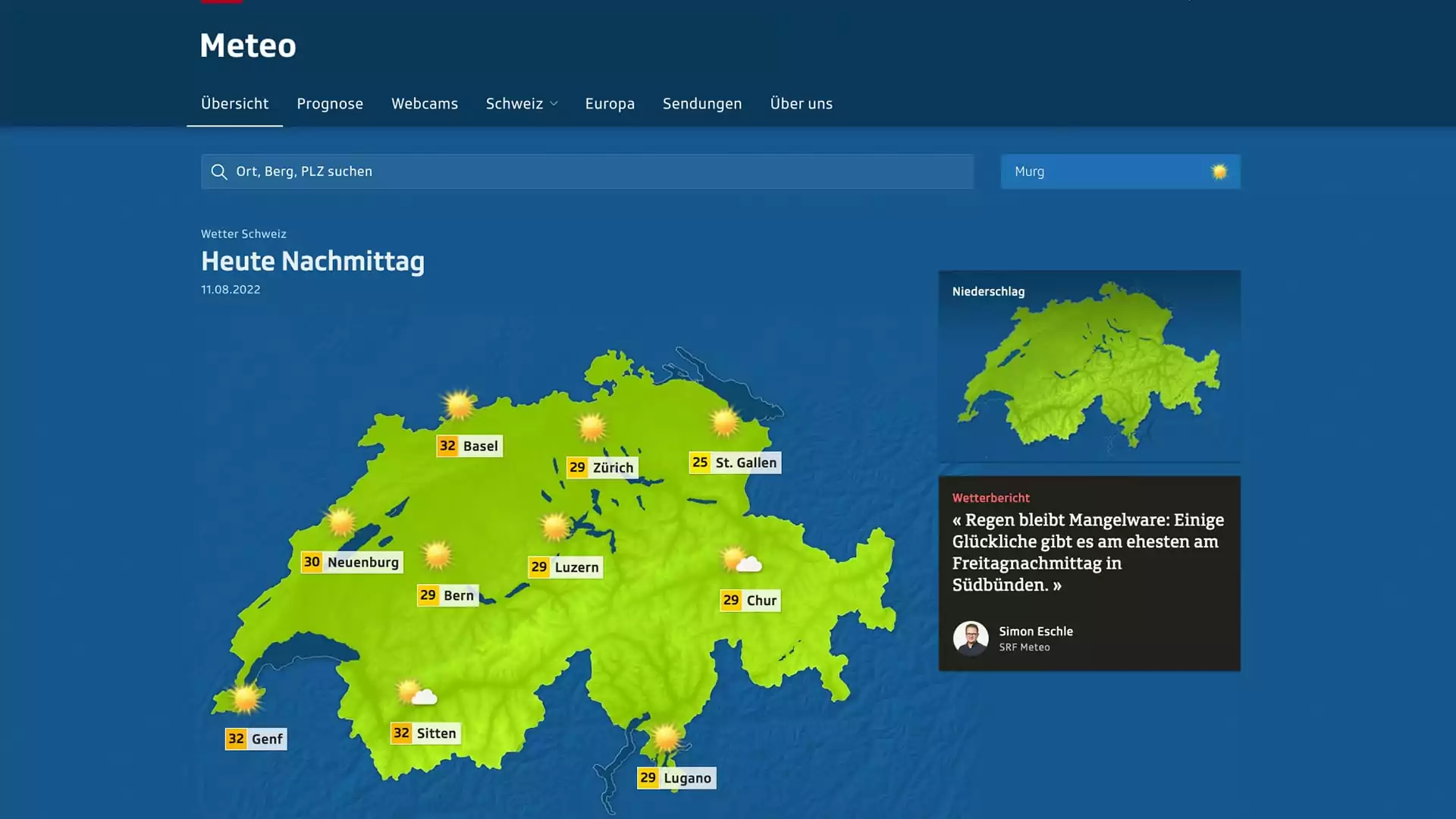Select the Zürich 29 label

coord(602,467)
